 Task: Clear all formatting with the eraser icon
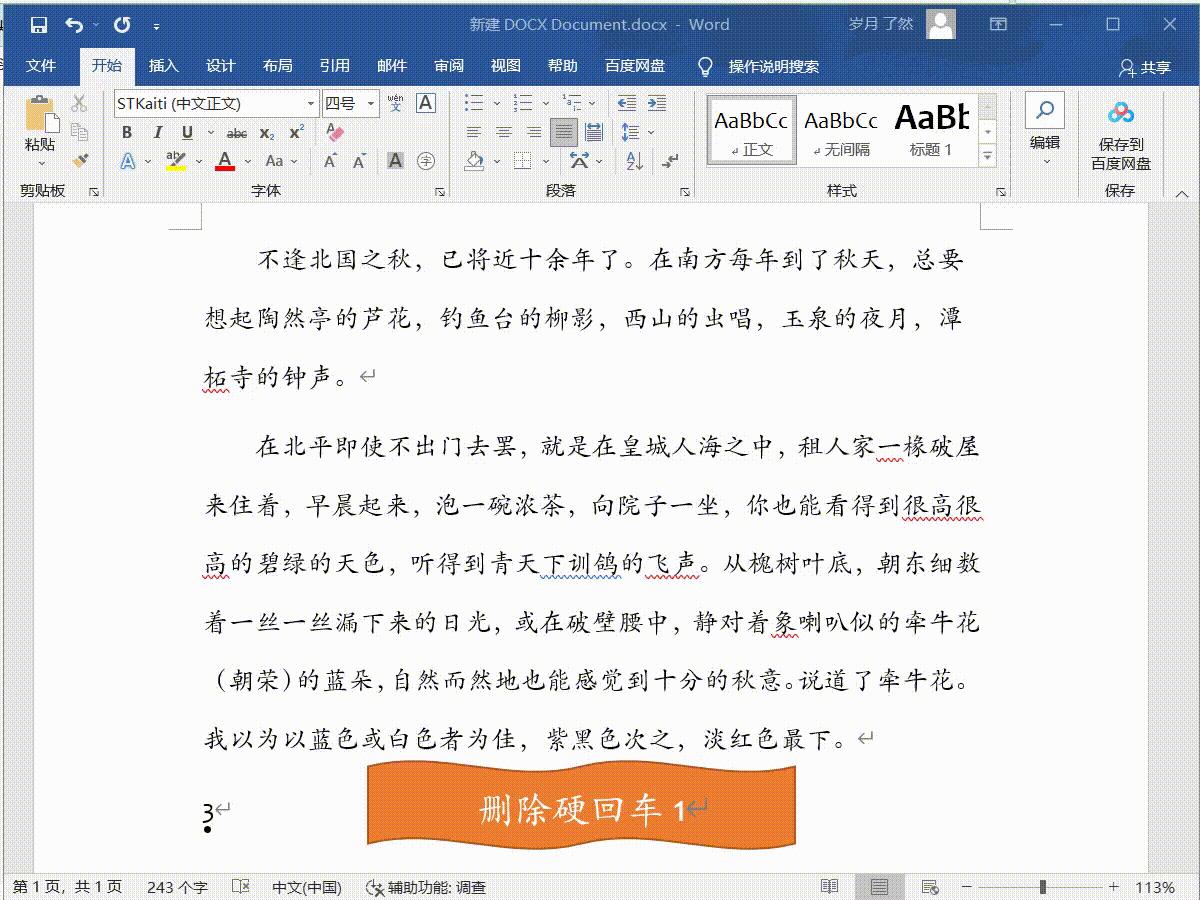click(335, 132)
